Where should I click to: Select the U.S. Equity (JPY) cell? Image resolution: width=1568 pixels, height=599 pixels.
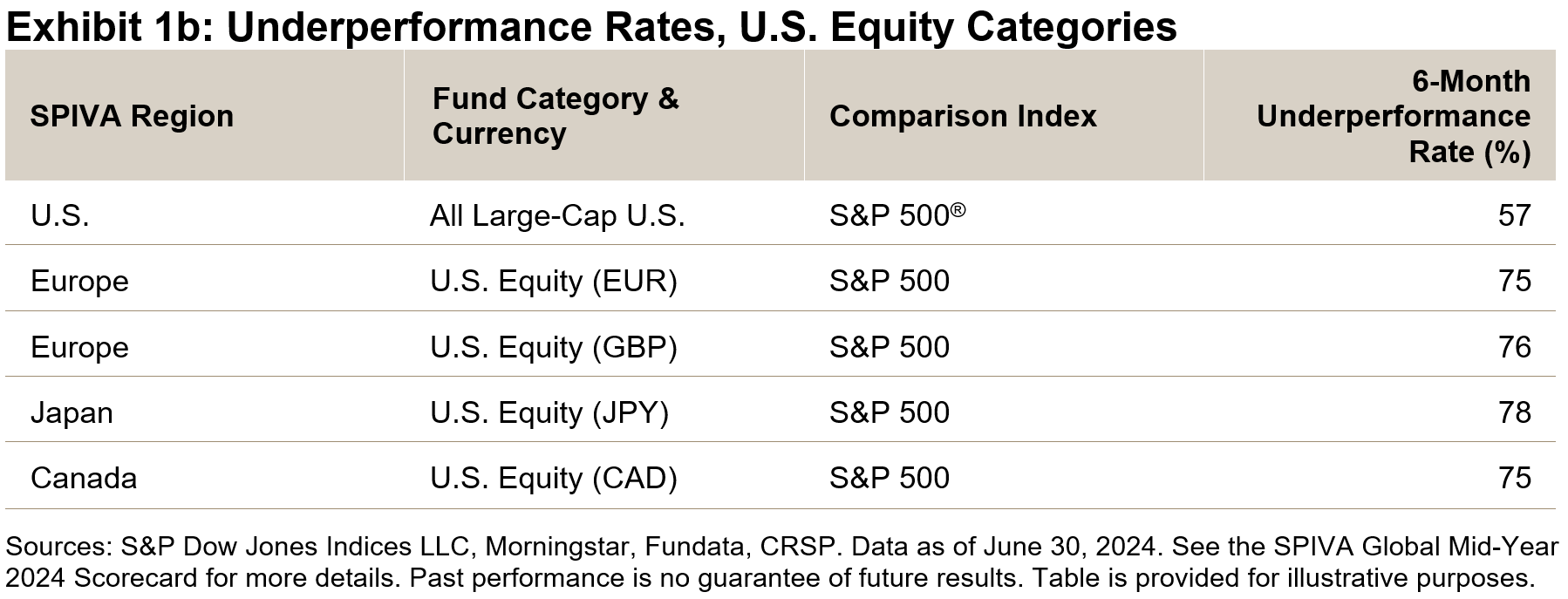click(x=549, y=412)
